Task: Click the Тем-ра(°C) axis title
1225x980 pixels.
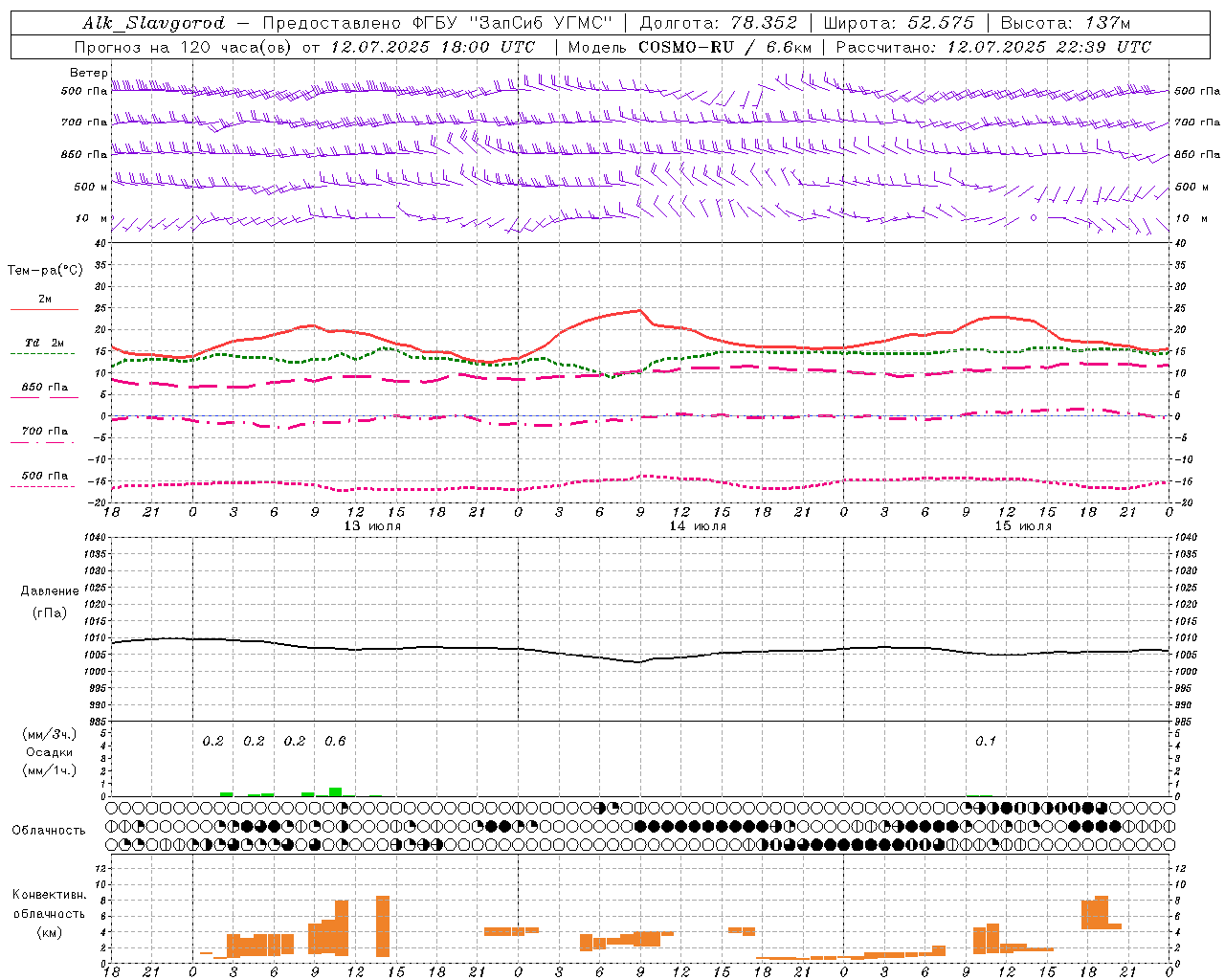Action: (45, 271)
